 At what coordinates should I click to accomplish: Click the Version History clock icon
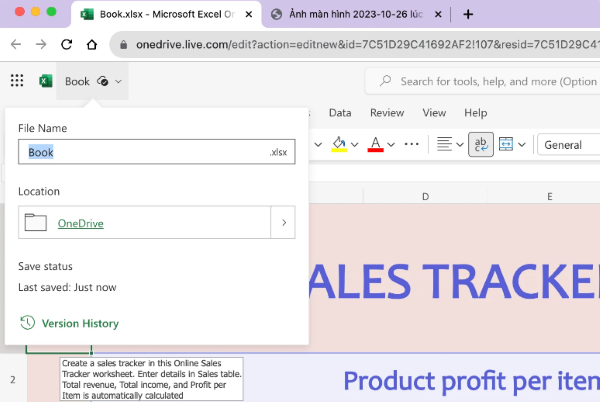[27, 323]
